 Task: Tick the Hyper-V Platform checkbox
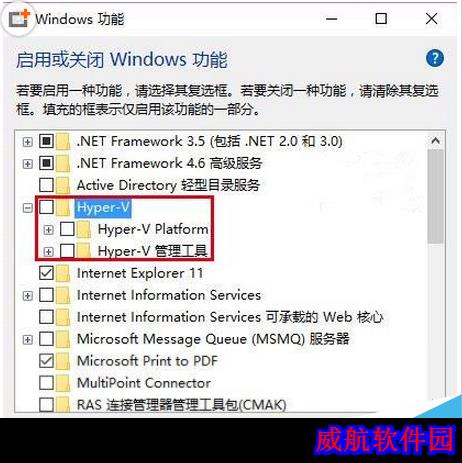[67, 229]
